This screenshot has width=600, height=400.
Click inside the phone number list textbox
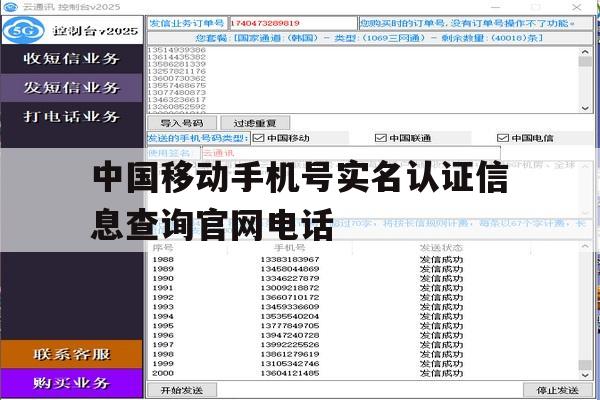pos(364,80)
